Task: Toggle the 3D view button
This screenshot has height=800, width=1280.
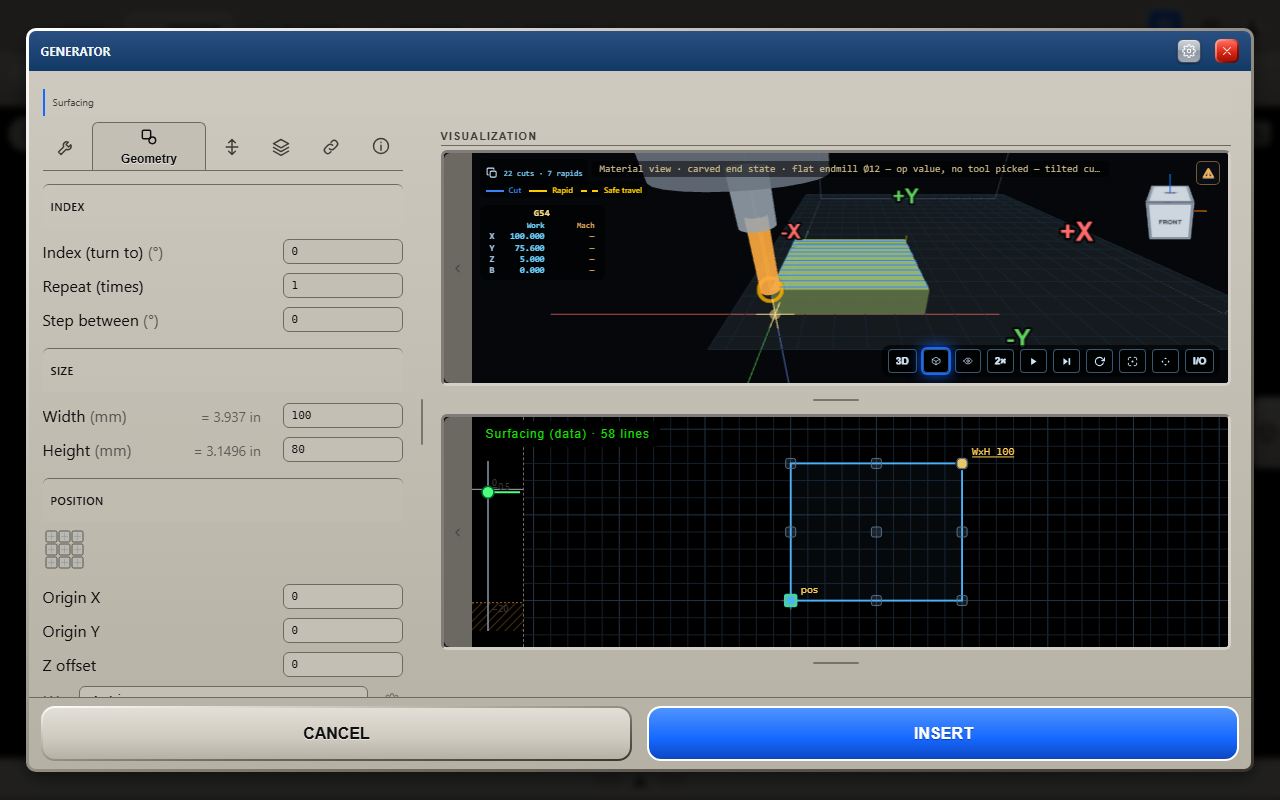Action: tap(902, 361)
